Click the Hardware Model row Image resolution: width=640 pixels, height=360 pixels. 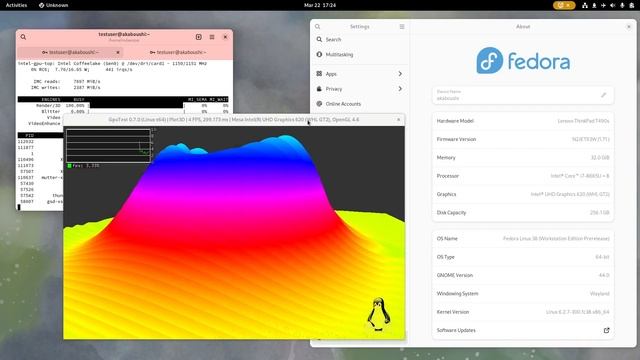click(523, 121)
